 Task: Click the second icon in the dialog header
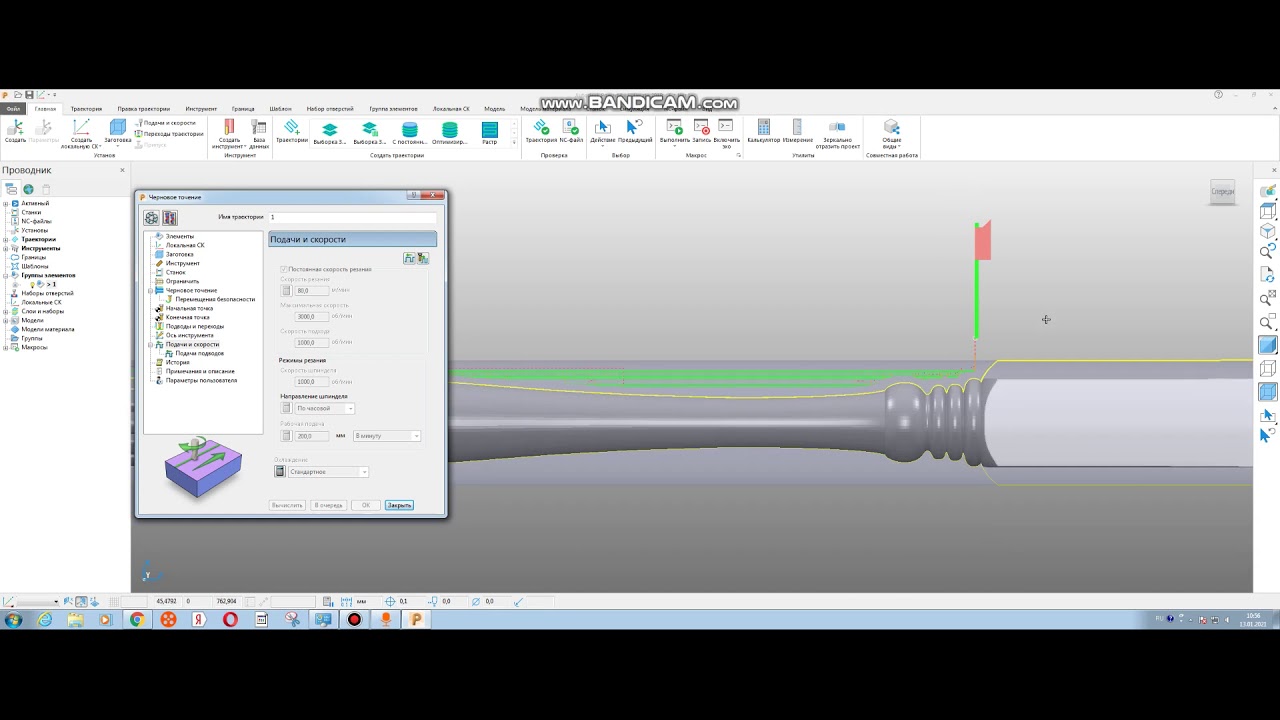pyautogui.click(x=170, y=217)
